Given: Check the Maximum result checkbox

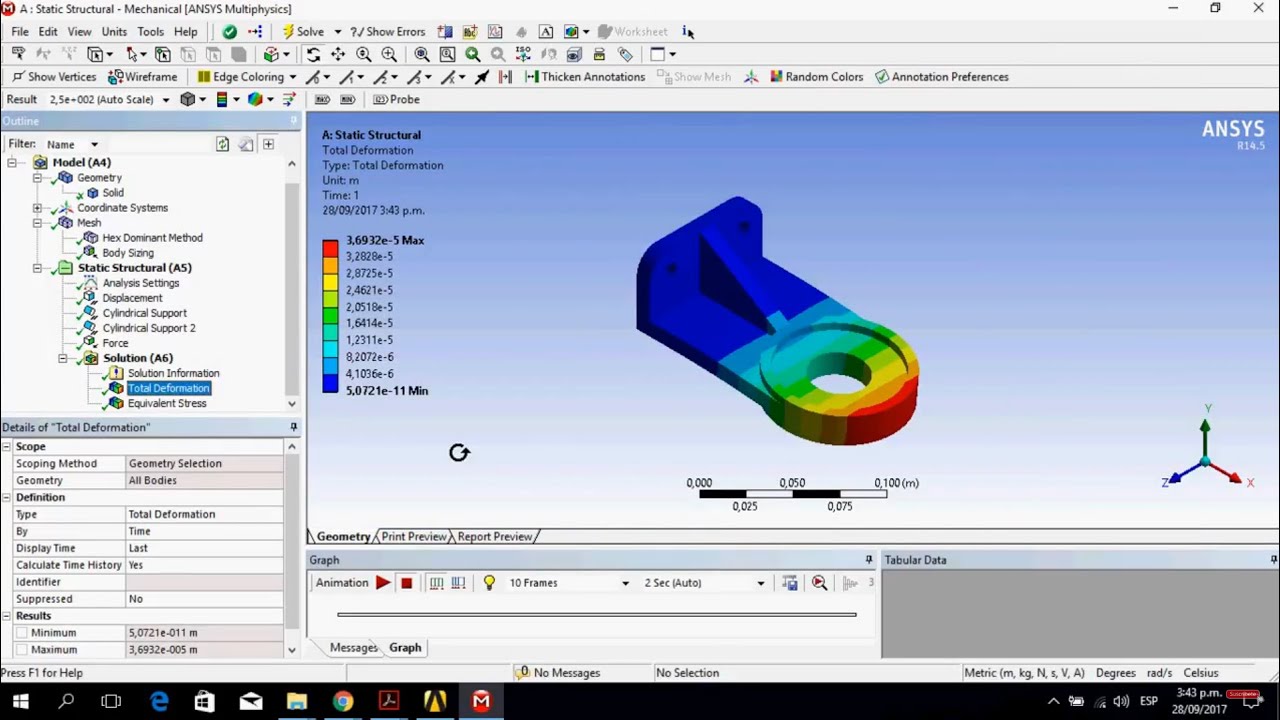Looking at the screenshot, I should (22, 650).
